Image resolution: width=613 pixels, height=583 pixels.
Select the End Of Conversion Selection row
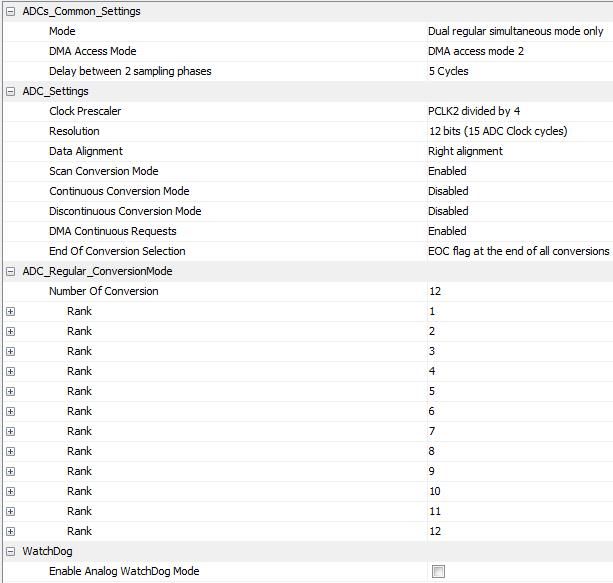pyautogui.click(x=117, y=251)
